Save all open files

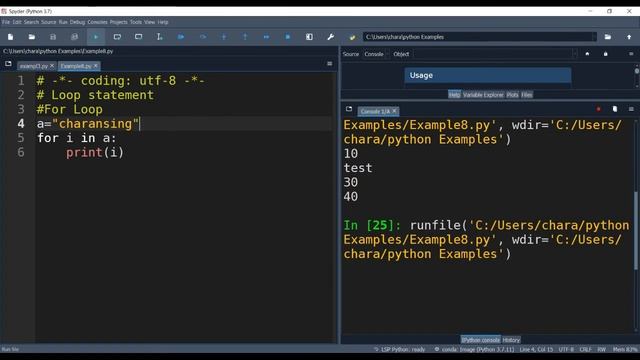pyautogui.click(x=74, y=37)
